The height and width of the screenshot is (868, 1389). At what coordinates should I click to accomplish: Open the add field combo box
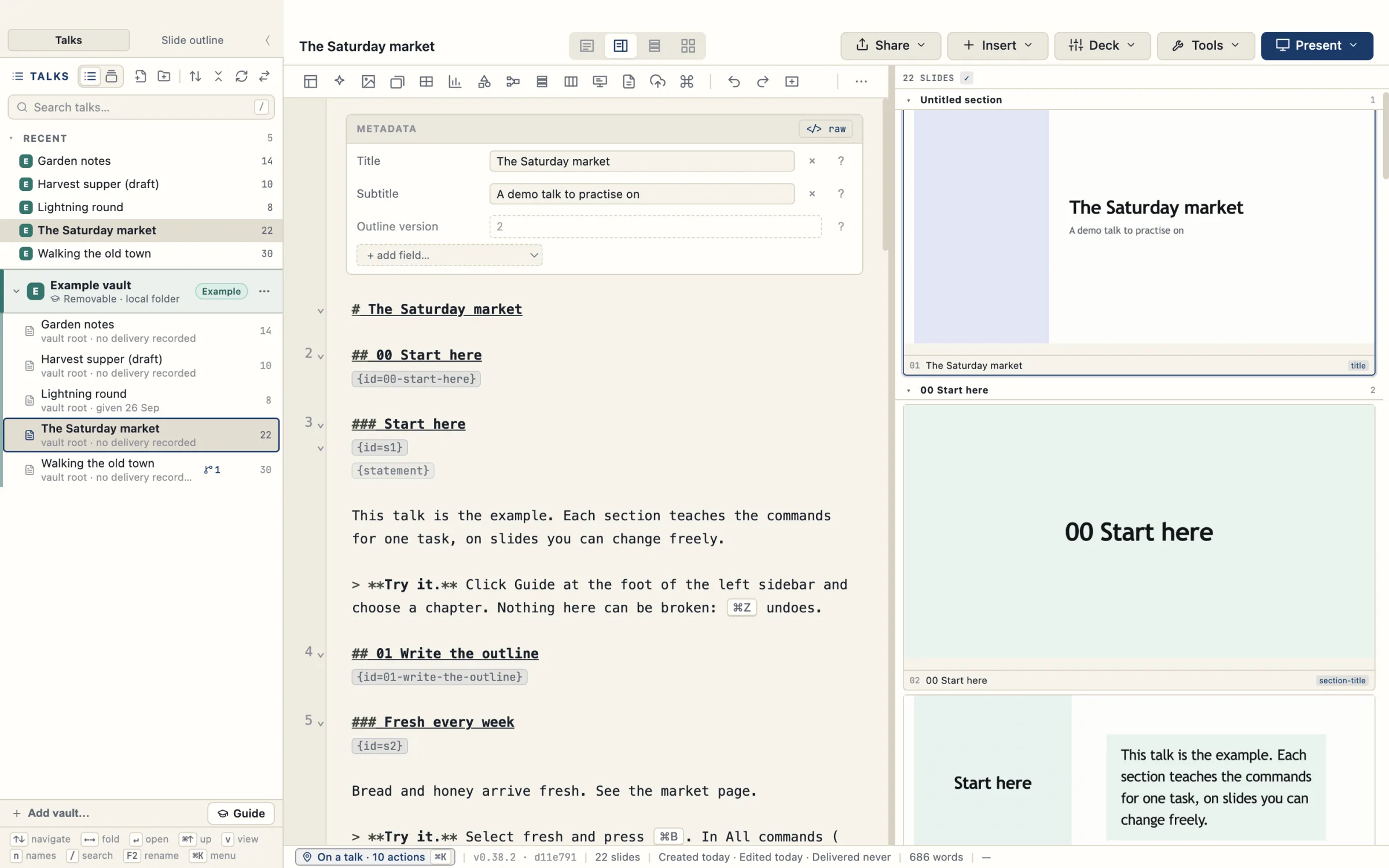point(450,255)
